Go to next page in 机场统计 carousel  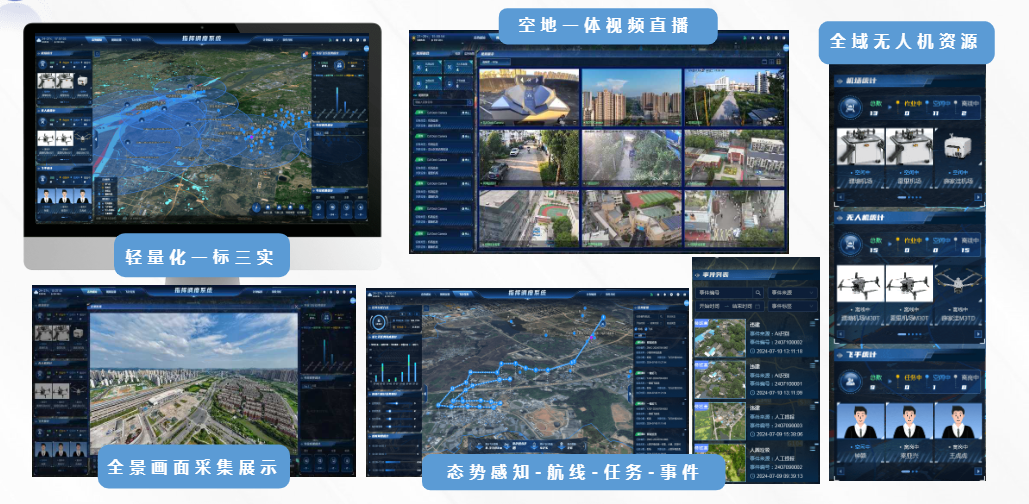(978, 197)
